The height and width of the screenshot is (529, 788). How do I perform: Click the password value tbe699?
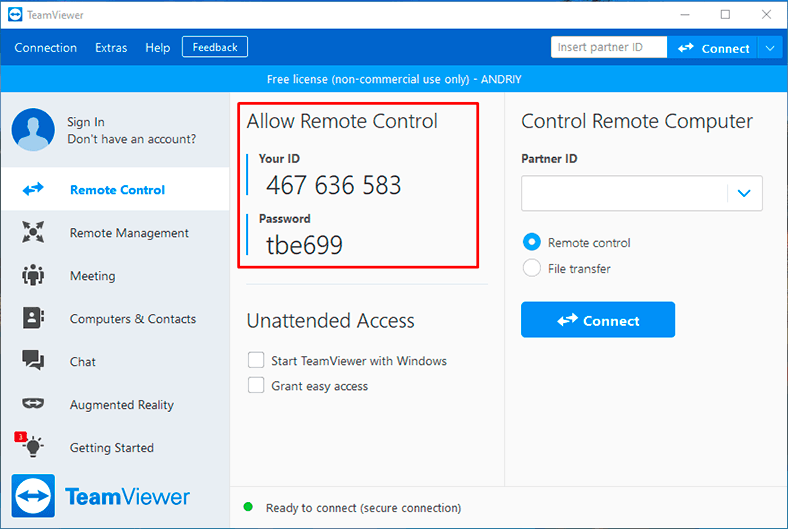305,245
